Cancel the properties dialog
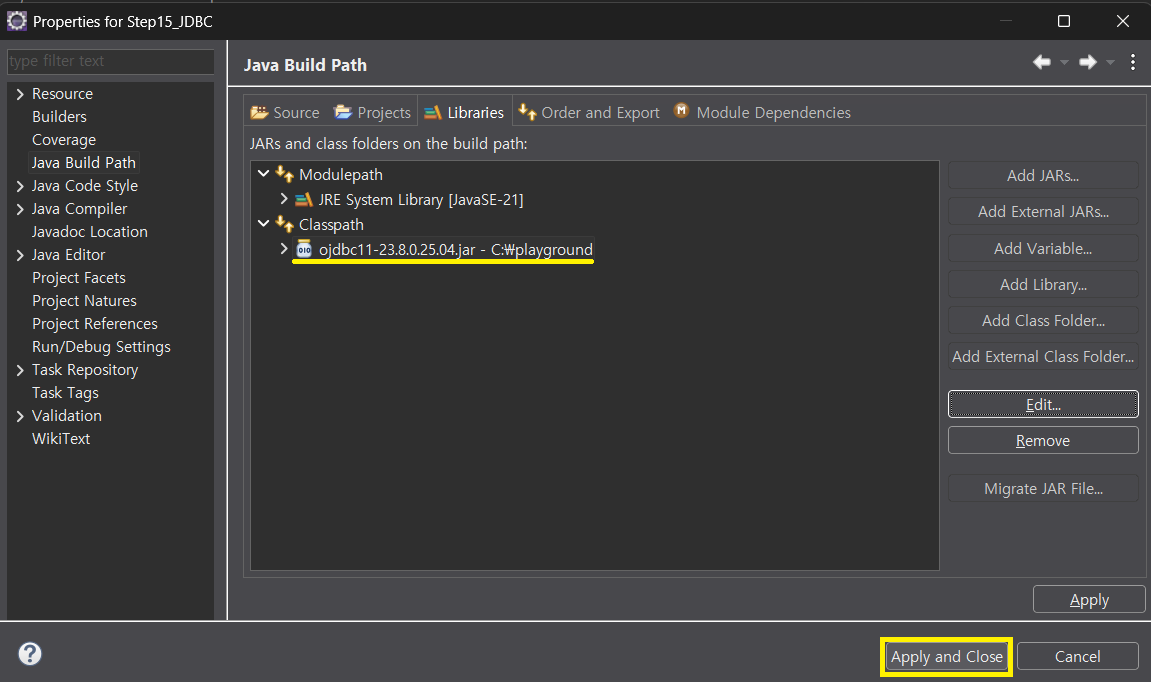The height and width of the screenshot is (682, 1151). pos(1077,656)
